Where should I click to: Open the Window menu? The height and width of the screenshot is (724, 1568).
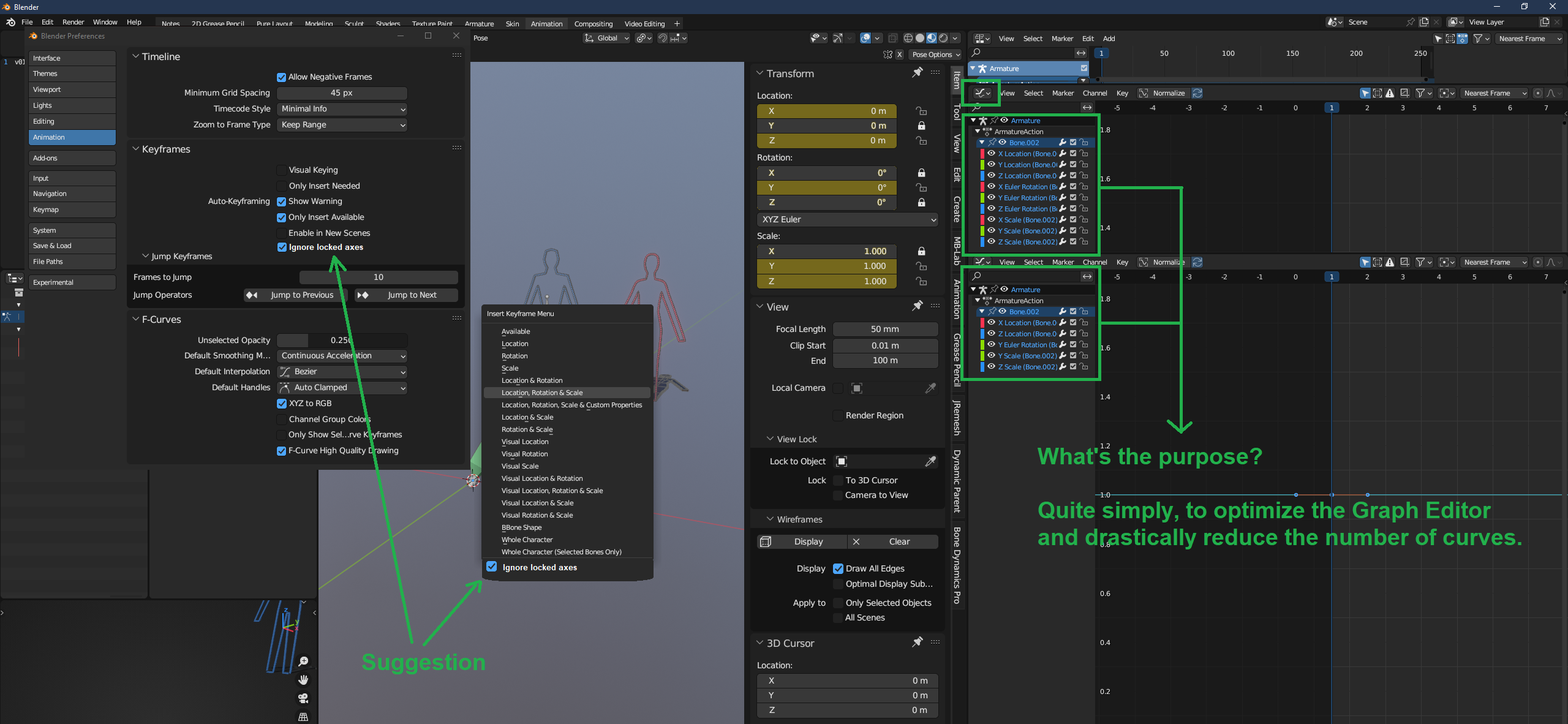(x=105, y=22)
